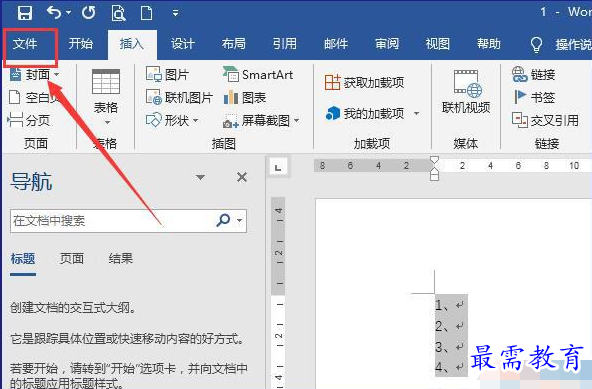The height and width of the screenshot is (389, 592).
Task: Open the 邮件 tab
Action: click(x=336, y=44)
